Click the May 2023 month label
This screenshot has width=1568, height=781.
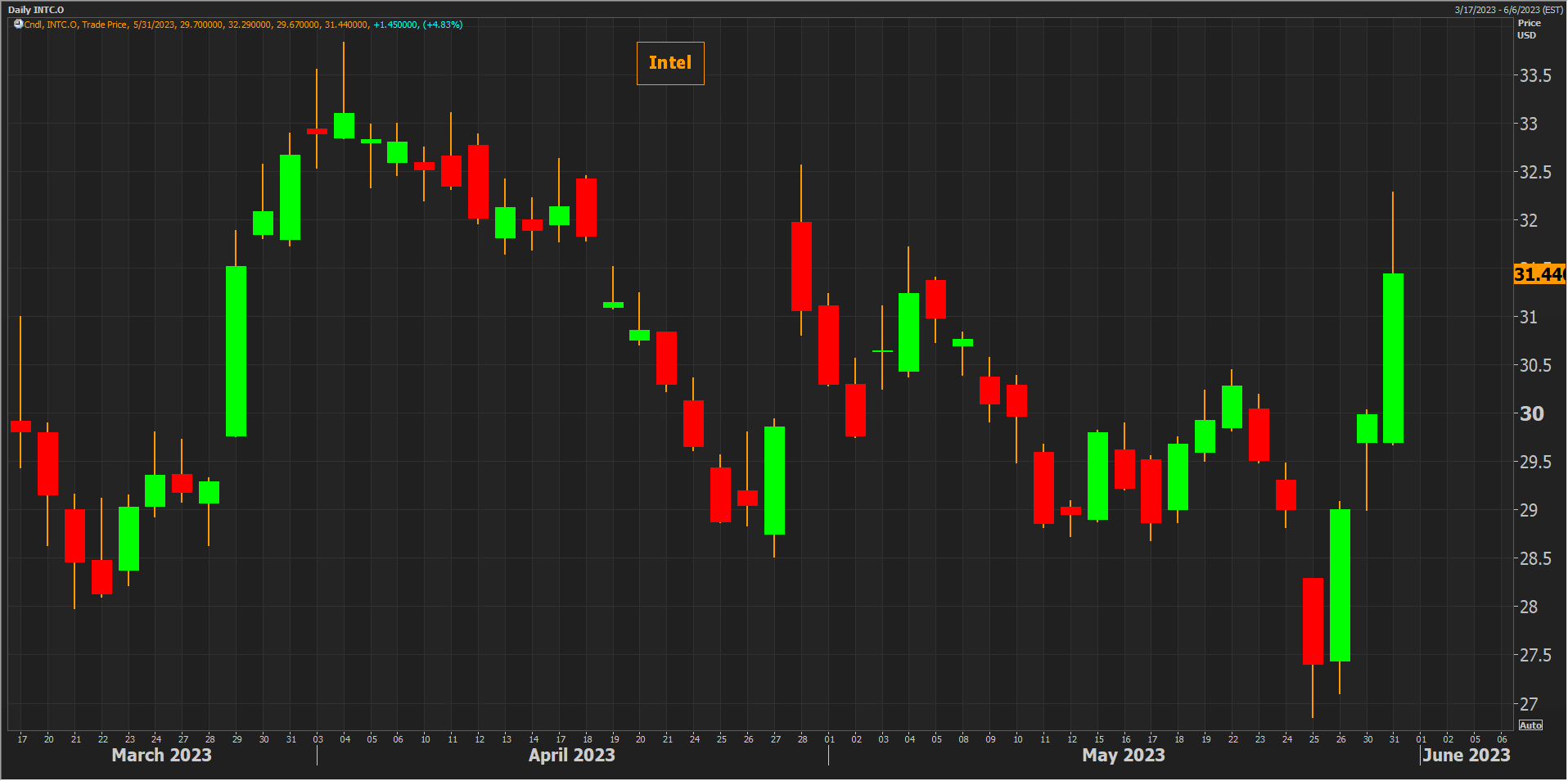[1123, 756]
